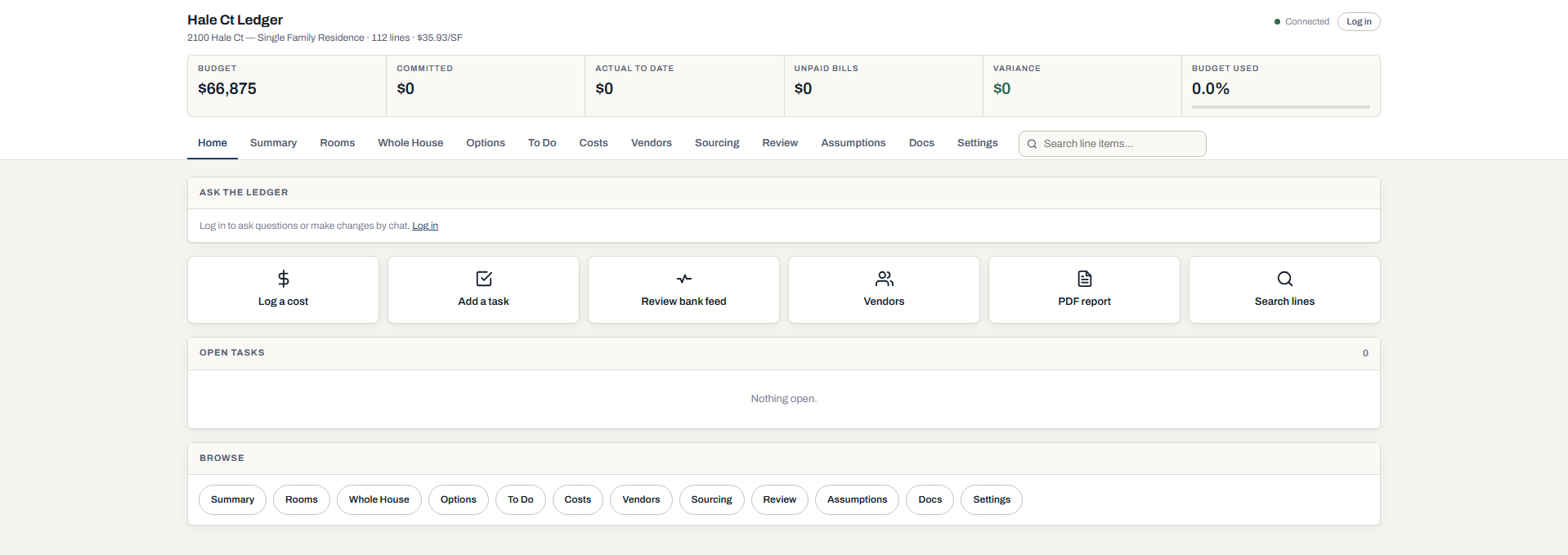
Task: Click the Committed $0 value
Action: (405, 88)
